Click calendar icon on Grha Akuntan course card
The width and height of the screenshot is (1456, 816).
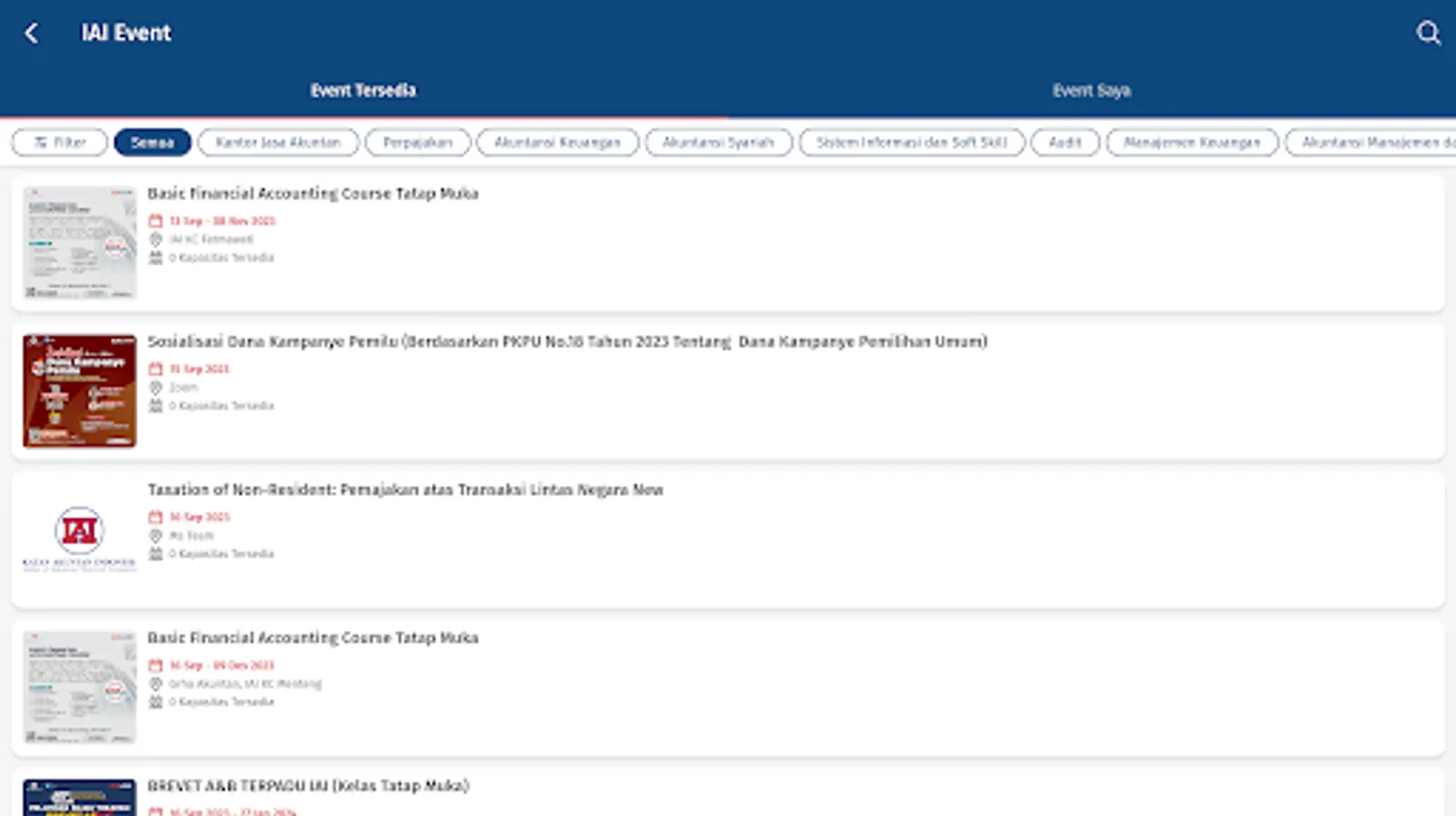pos(155,665)
